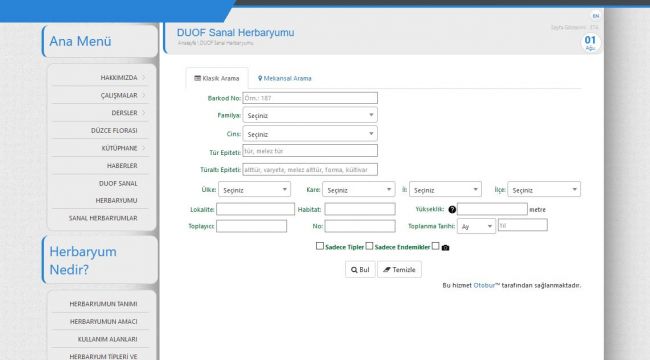Click the camera icon next to the checkboxes
The image size is (650, 360).
click(x=445, y=248)
